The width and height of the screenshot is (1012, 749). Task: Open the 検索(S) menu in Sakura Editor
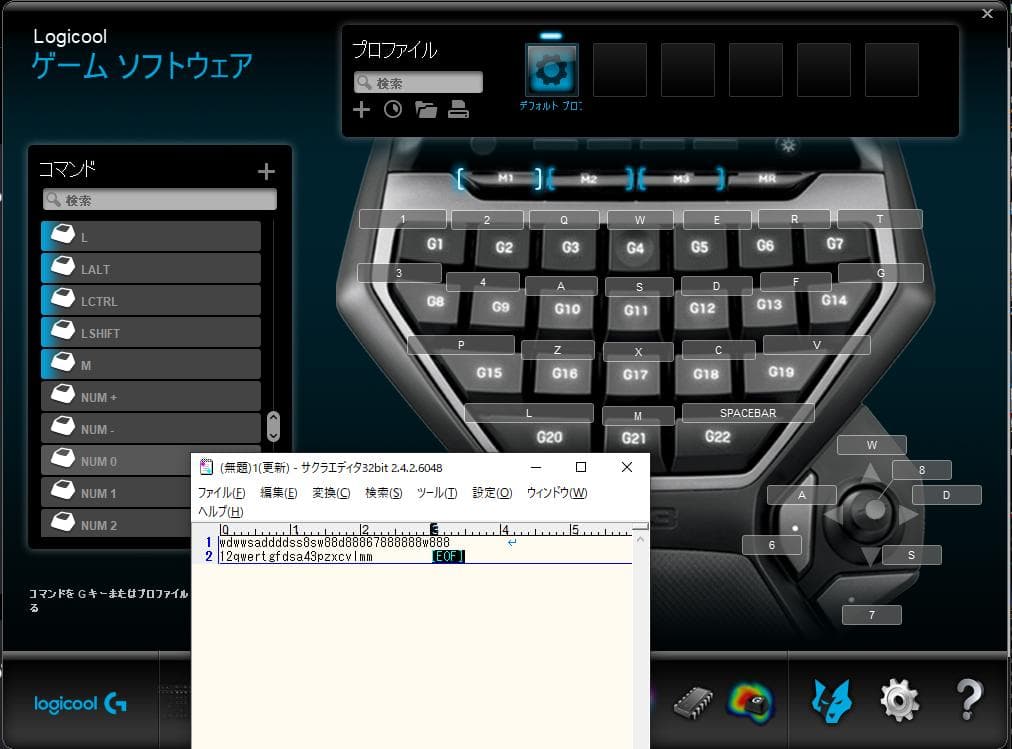tap(383, 493)
